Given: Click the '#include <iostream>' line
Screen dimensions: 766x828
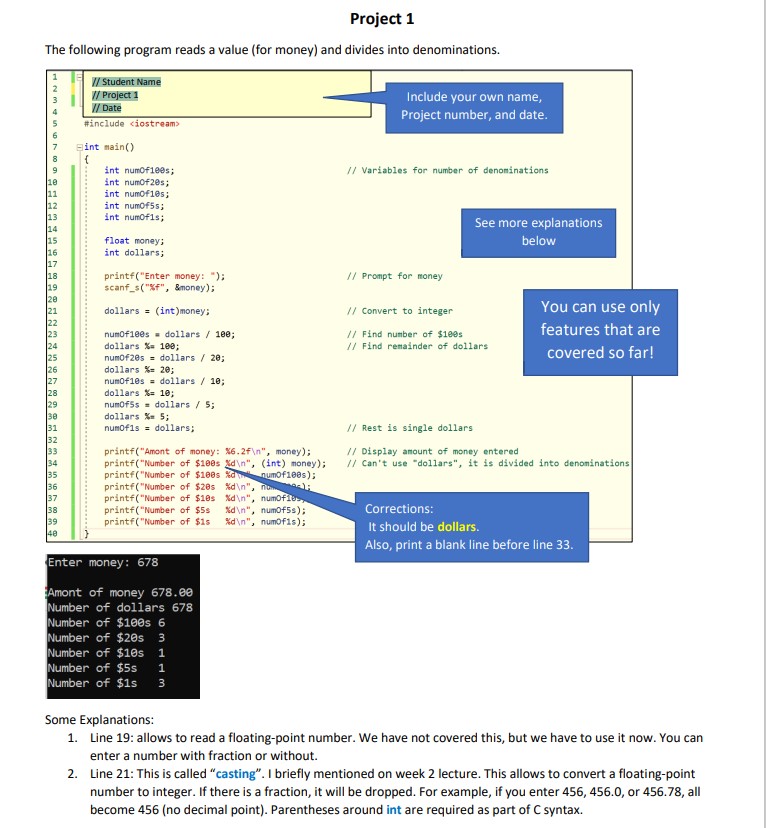Looking at the screenshot, I should 131,124.
